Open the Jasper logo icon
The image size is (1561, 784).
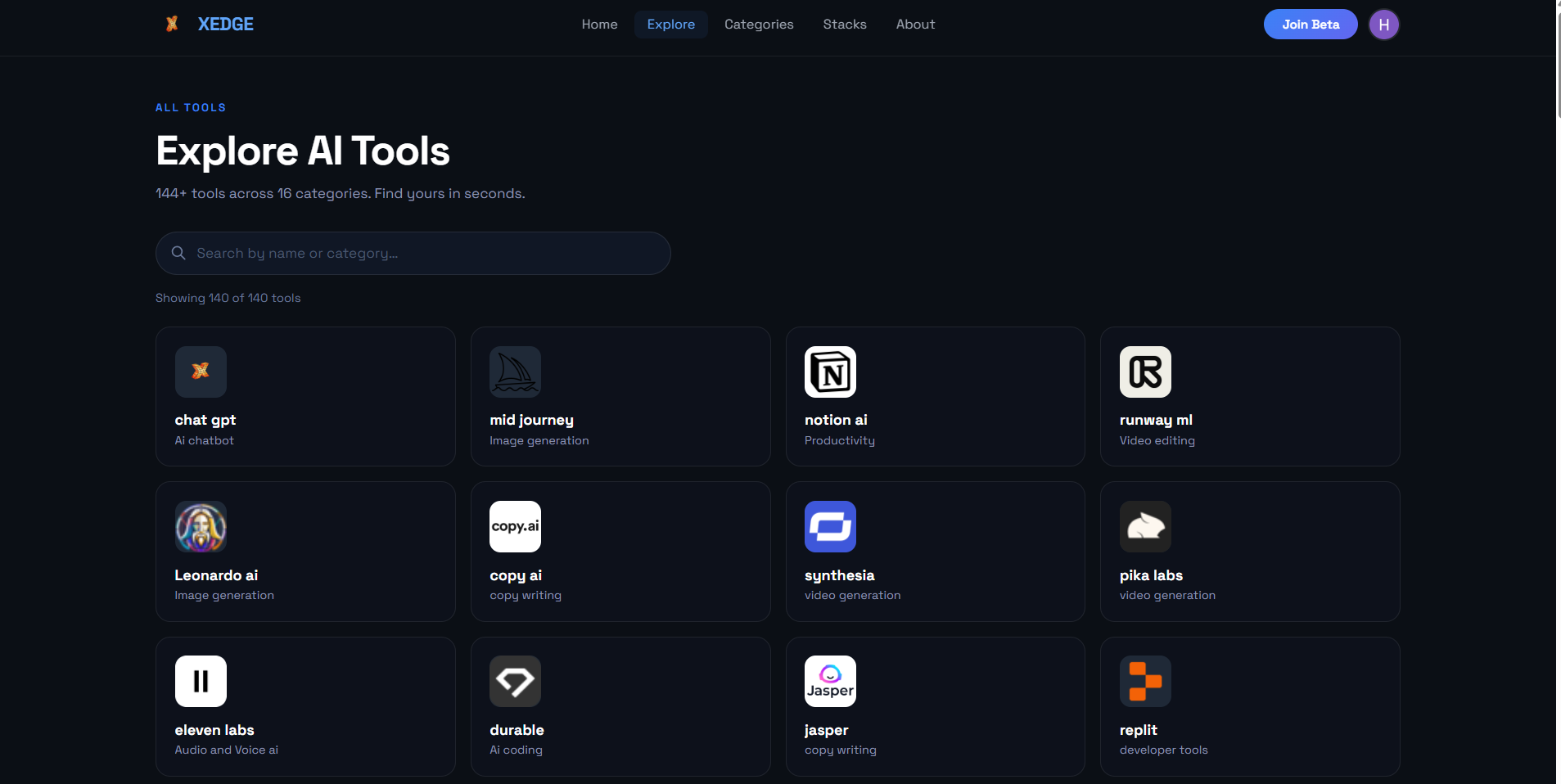pos(830,681)
